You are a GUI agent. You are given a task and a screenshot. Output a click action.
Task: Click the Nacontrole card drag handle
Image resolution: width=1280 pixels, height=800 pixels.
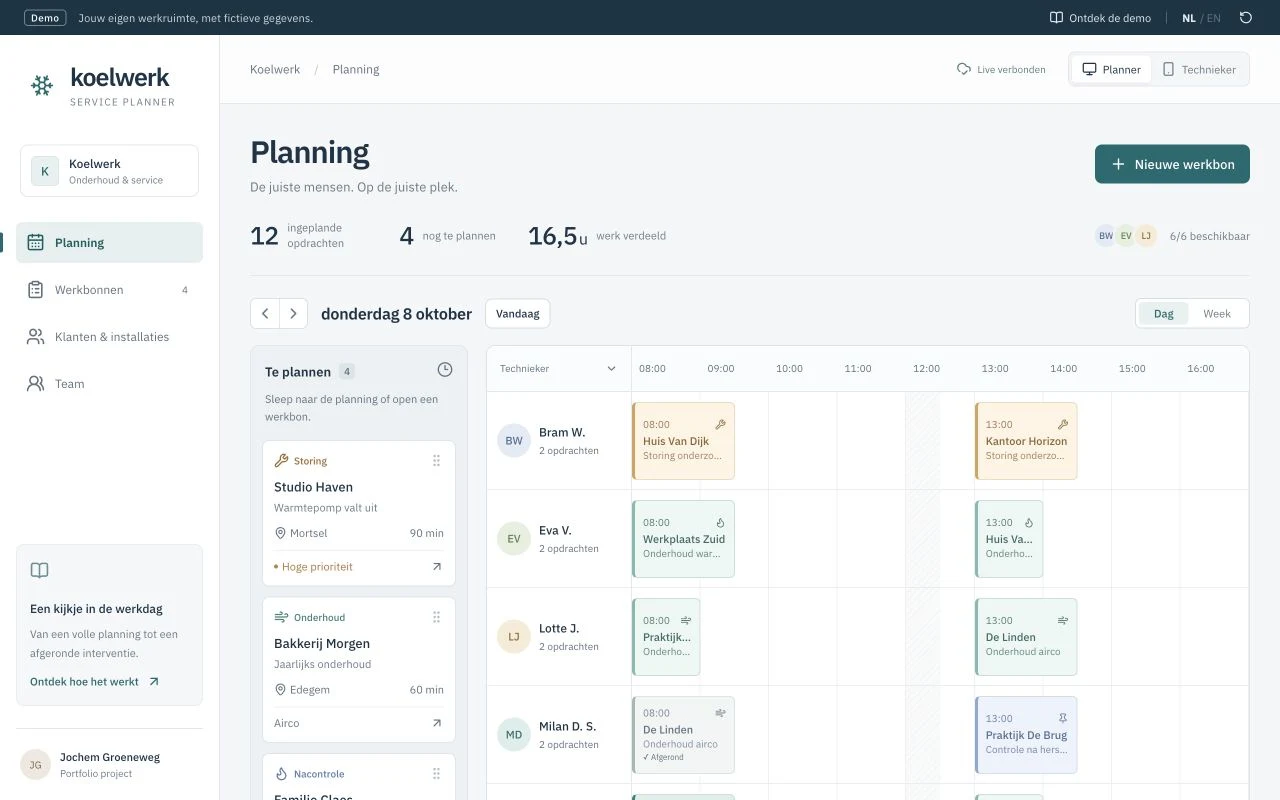pos(436,774)
